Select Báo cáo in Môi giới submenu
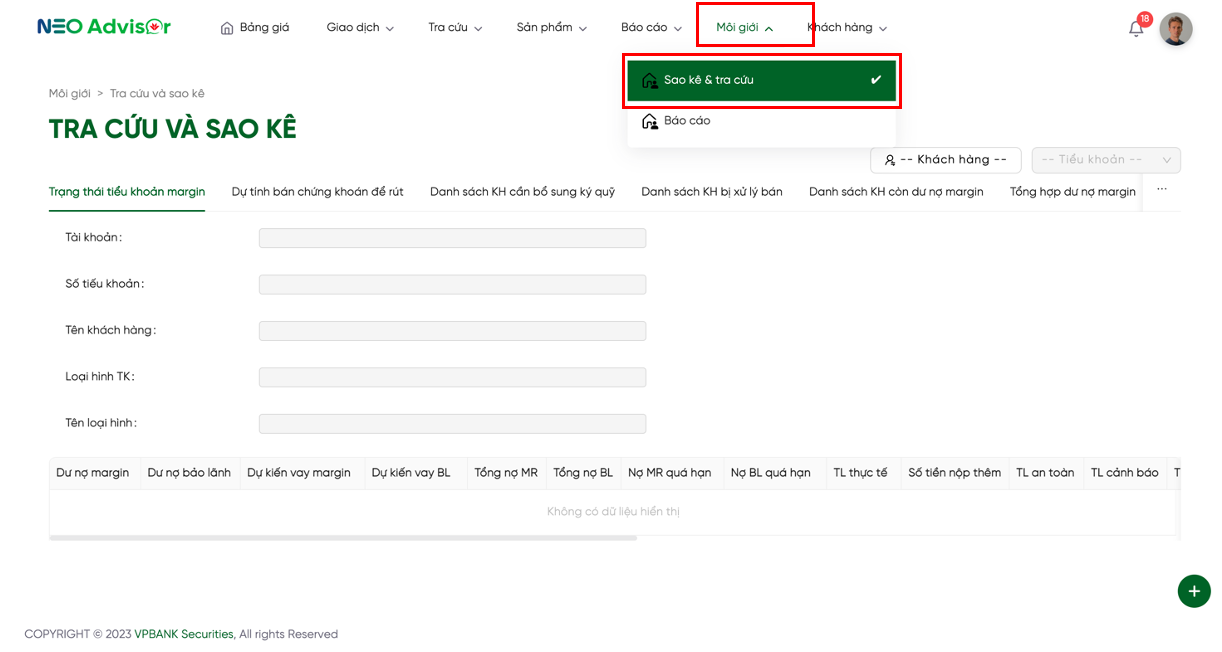 point(687,121)
